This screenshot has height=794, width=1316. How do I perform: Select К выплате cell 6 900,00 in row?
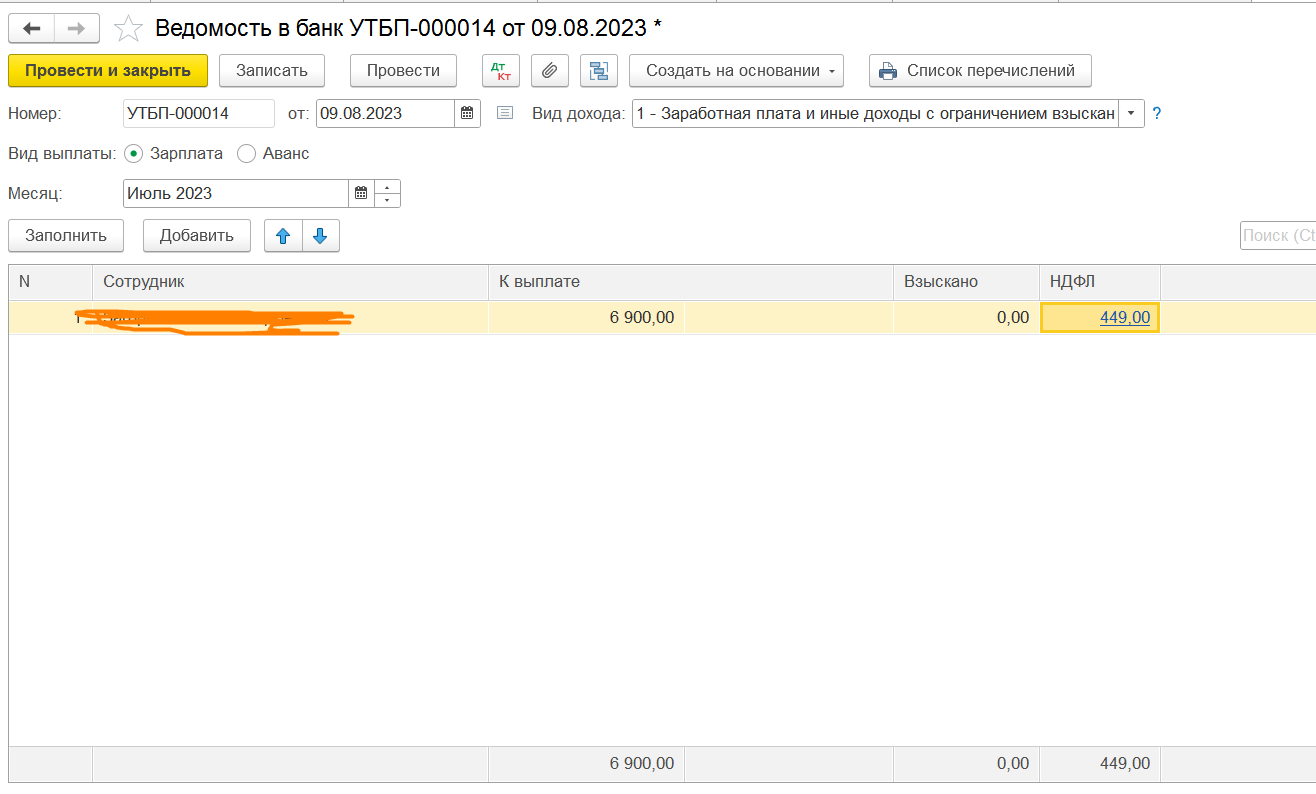[x=586, y=318]
